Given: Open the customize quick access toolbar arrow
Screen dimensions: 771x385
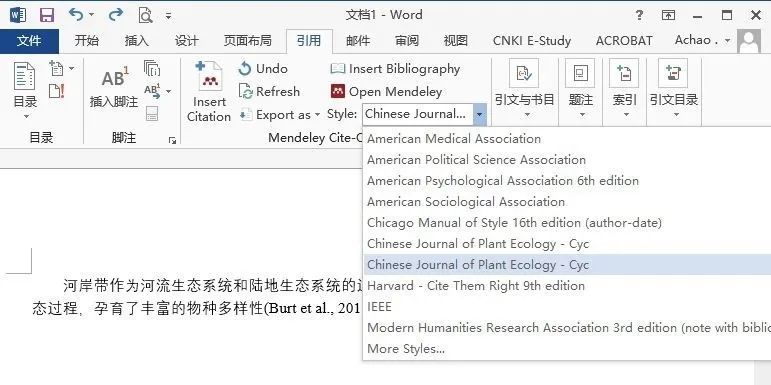Looking at the screenshot, I should pyautogui.click(x=168, y=16).
